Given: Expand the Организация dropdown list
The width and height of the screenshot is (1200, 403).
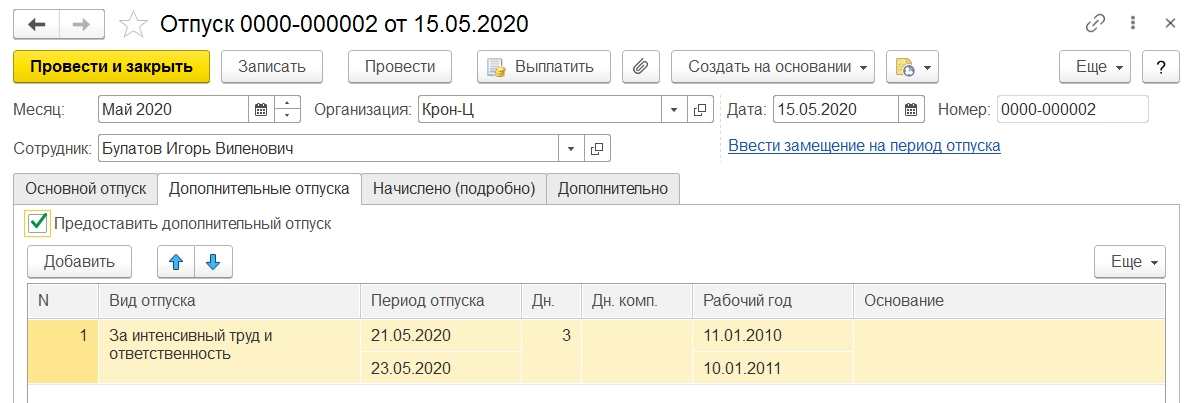Looking at the screenshot, I should pyautogui.click(x=674, y=110).
